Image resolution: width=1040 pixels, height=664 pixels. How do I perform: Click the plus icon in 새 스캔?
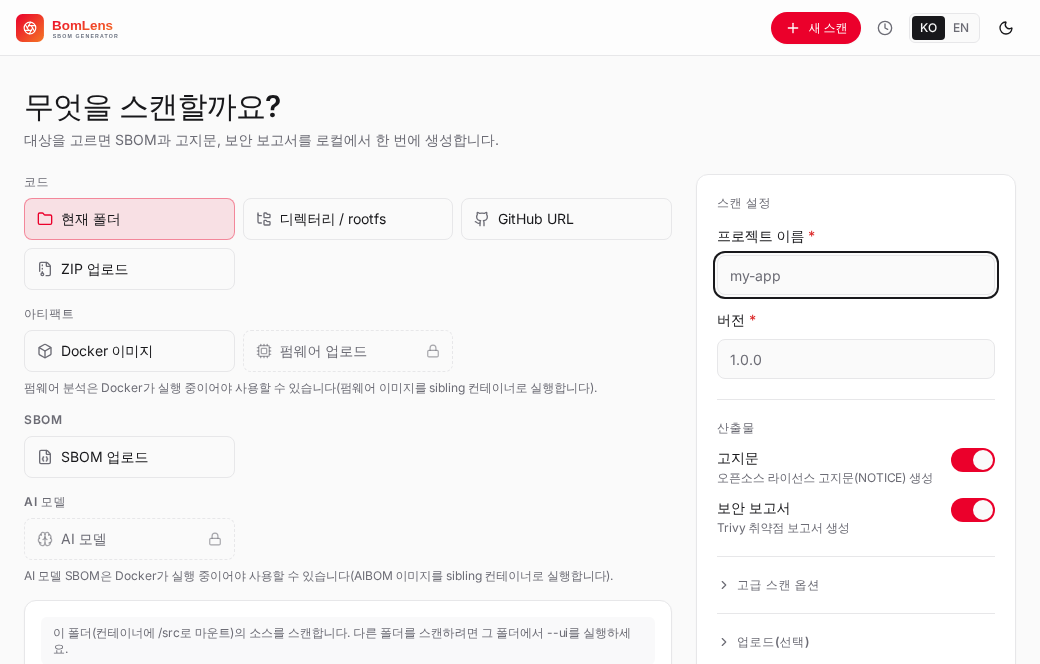[x=793, y=28]
